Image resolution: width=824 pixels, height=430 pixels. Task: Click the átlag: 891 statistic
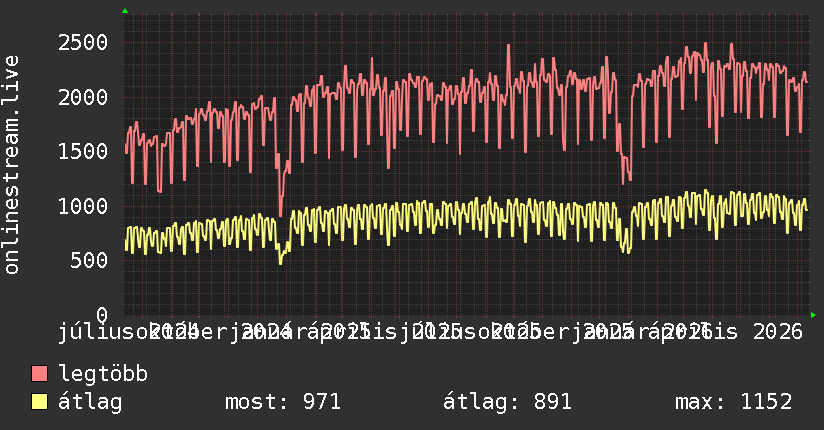point(507,402)
